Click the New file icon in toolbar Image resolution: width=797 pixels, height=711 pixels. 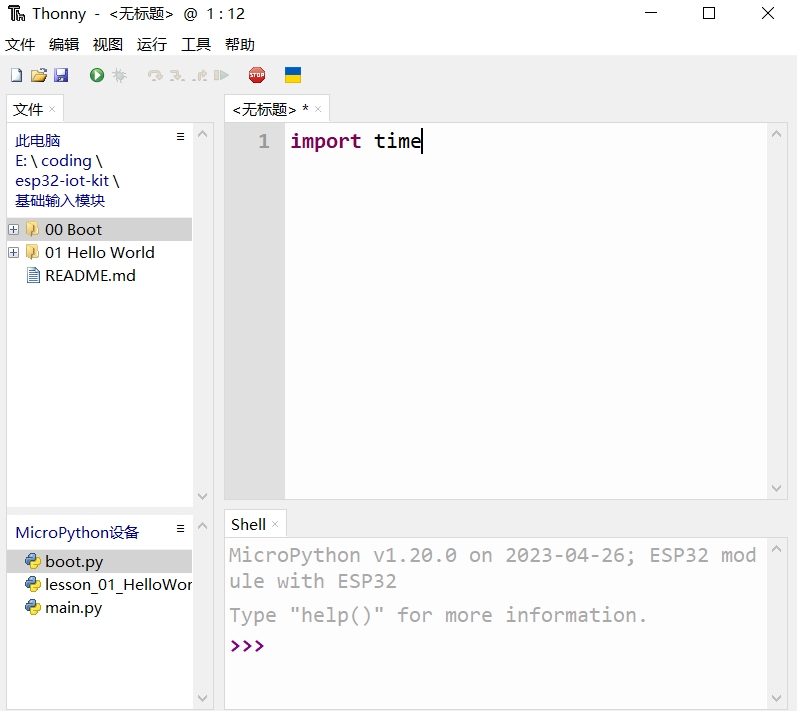tap(16, 76)
